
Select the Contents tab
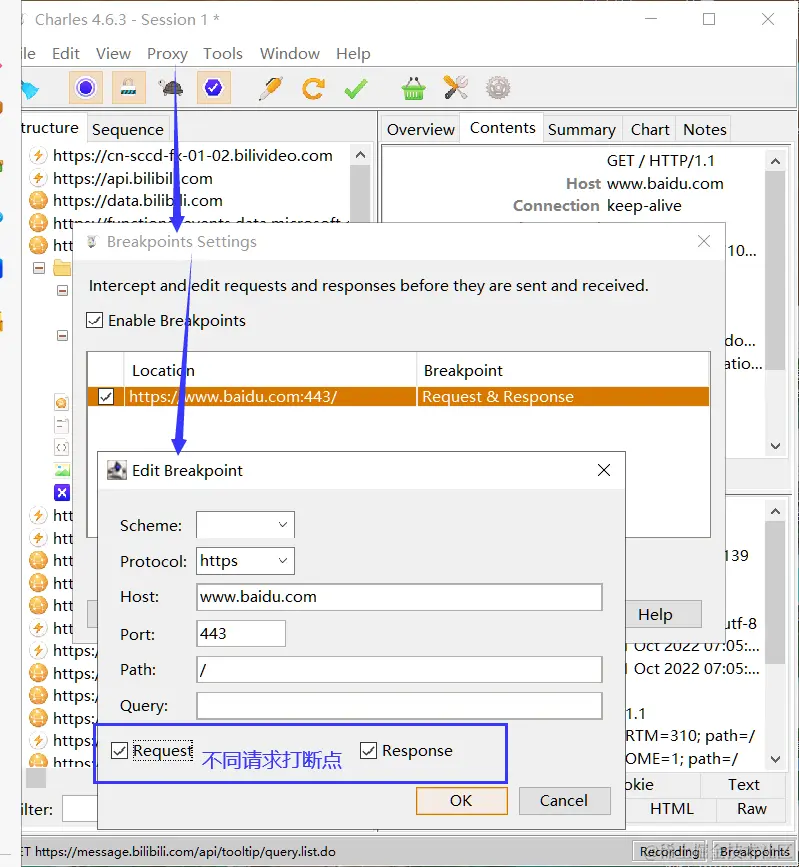503,128
